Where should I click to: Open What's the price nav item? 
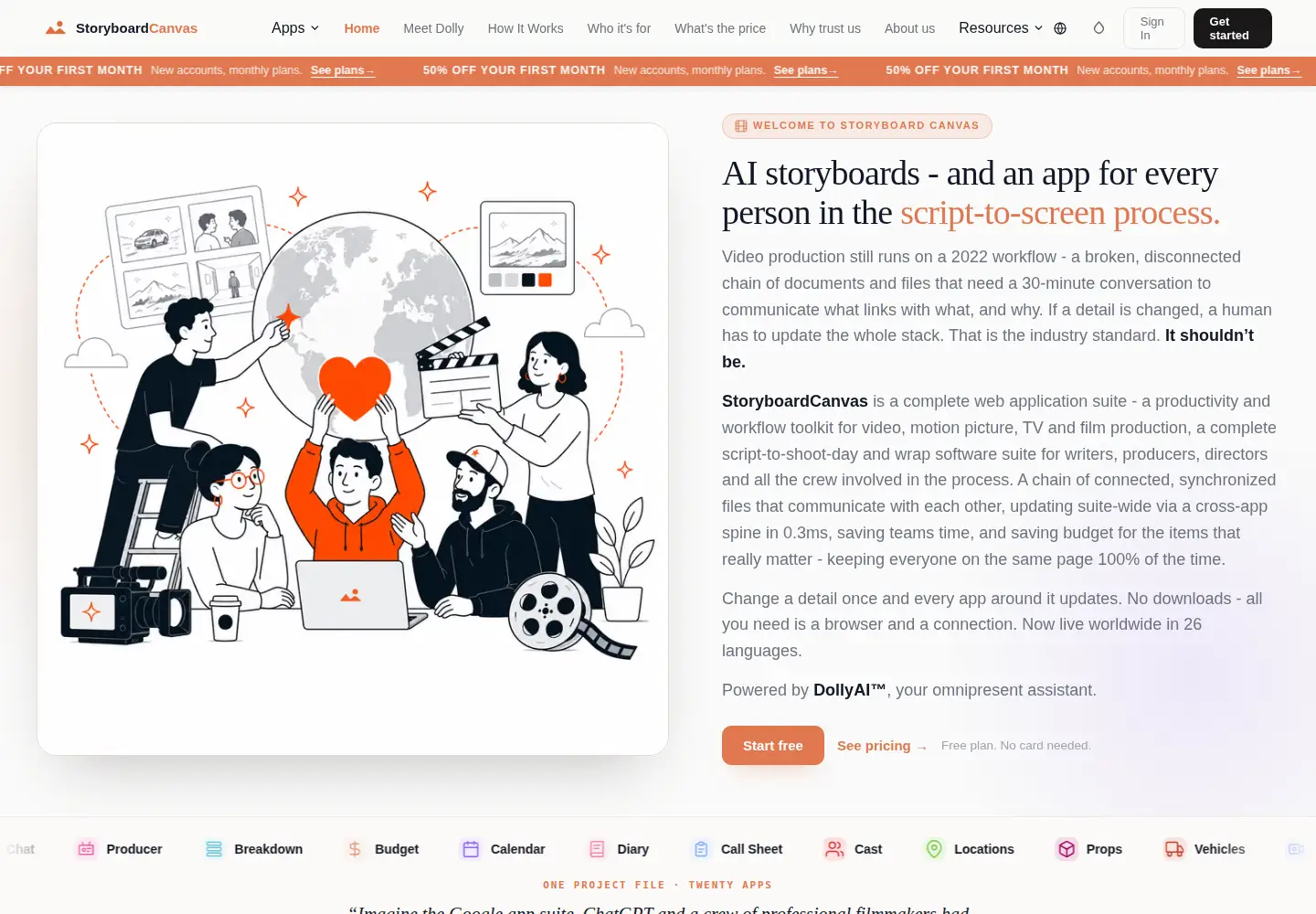[x=720, y=28]
